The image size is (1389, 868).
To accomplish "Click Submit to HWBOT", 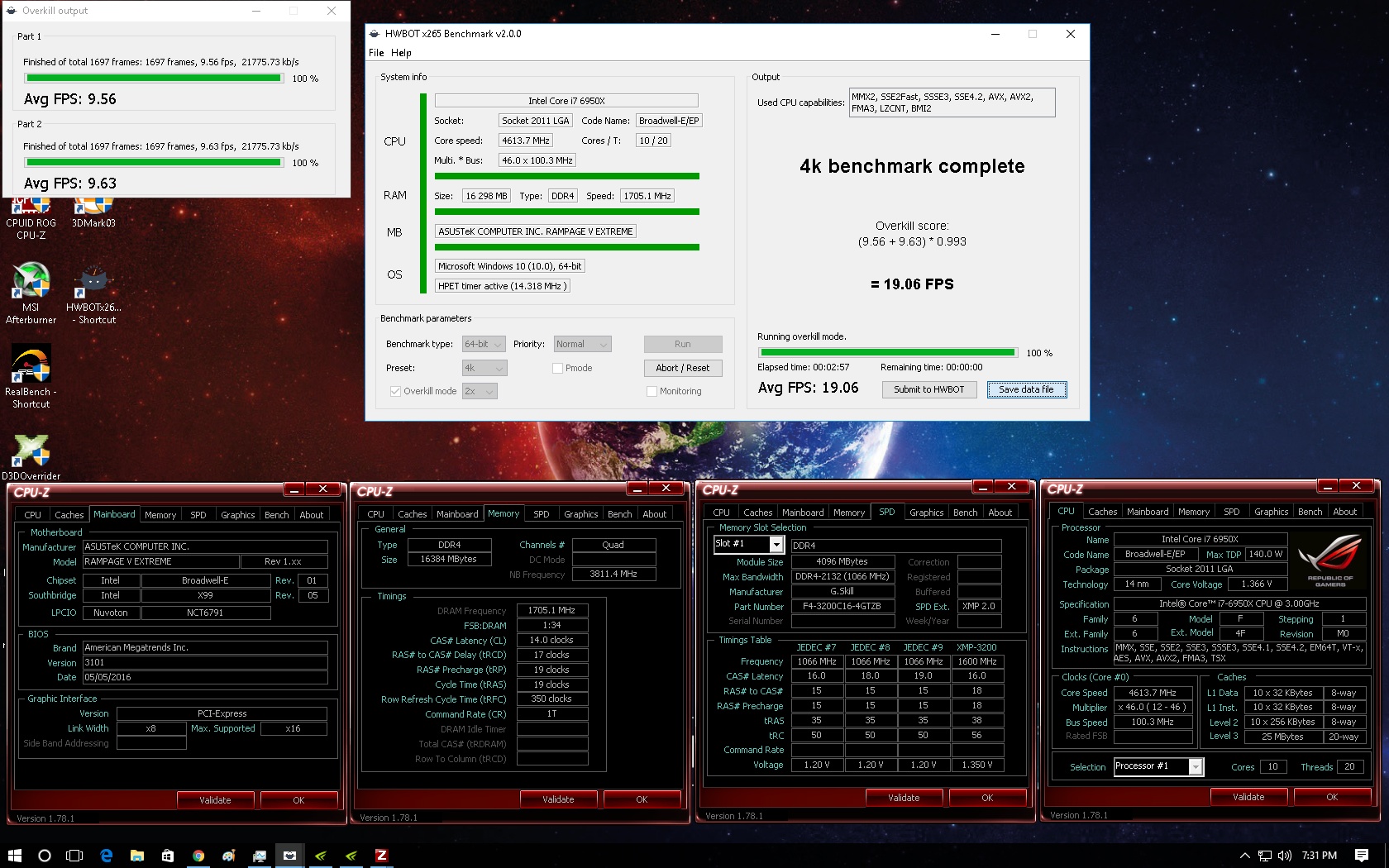I will (929, 389).
